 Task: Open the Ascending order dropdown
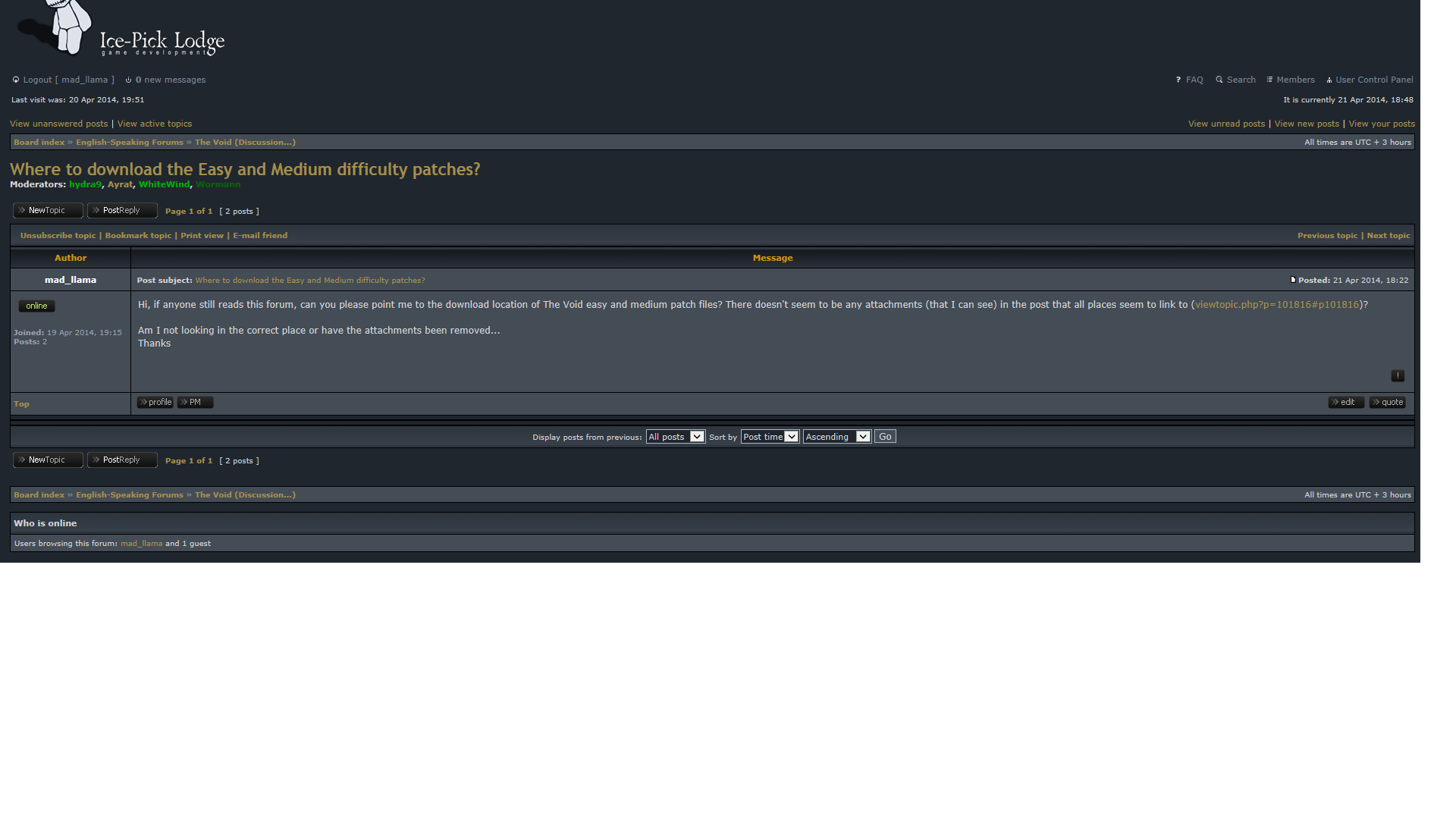click(836, 437)
